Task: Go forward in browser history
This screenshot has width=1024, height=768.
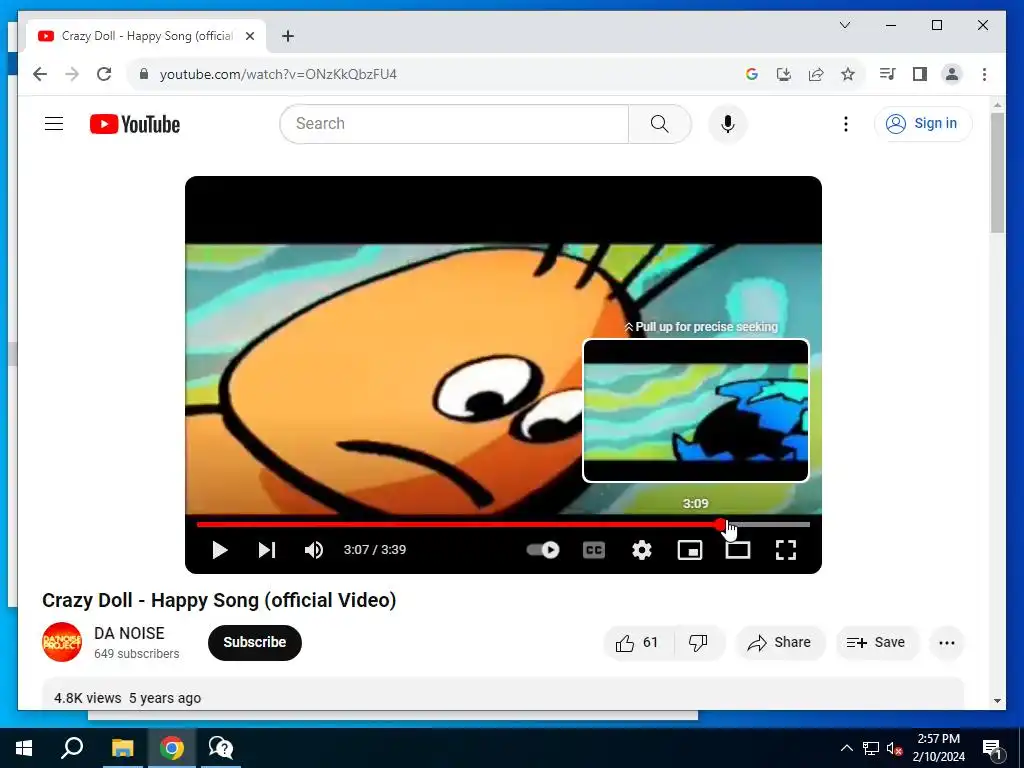Action: (x=72, y=74)
